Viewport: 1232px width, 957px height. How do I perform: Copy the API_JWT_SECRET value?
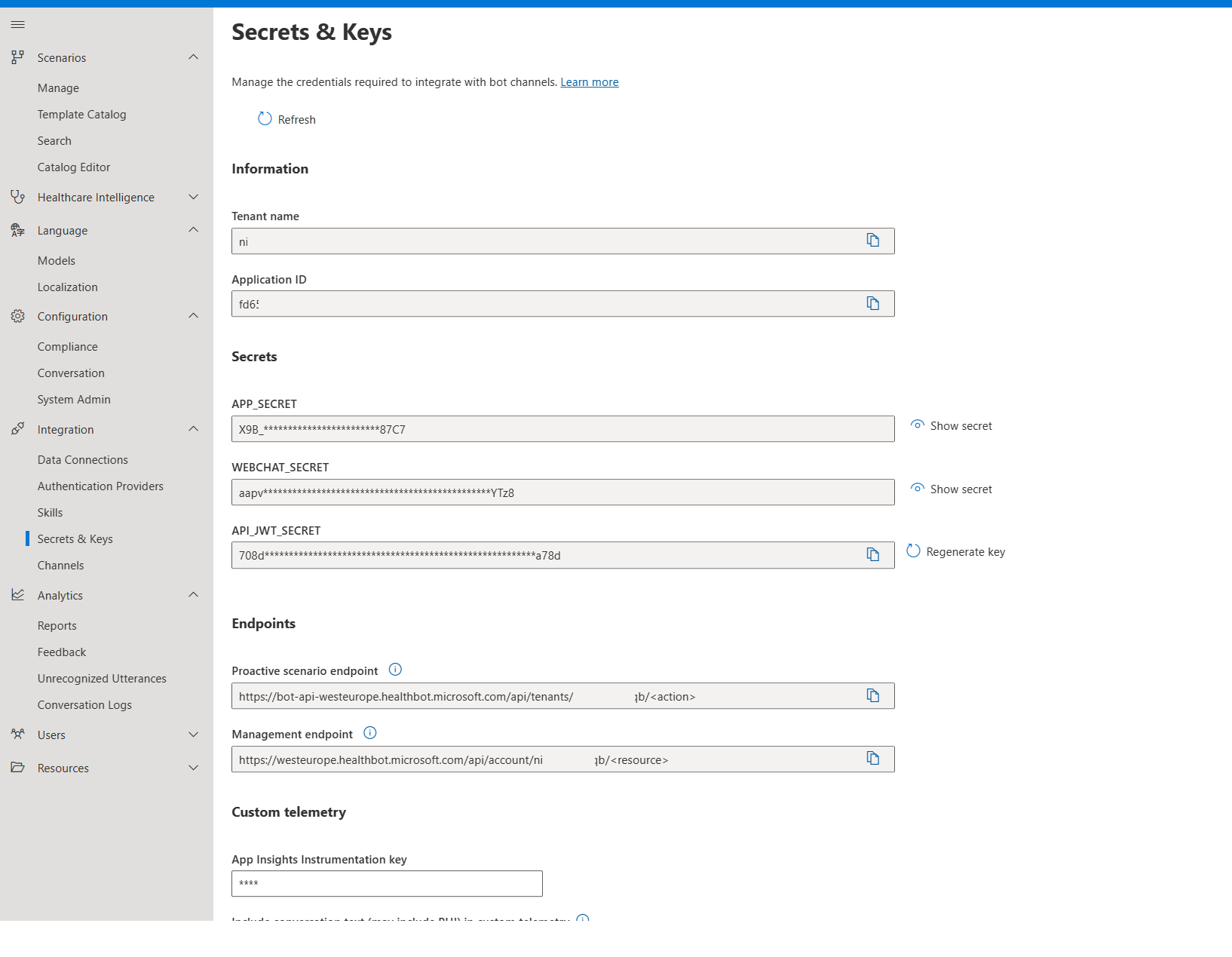pos(872,554)
